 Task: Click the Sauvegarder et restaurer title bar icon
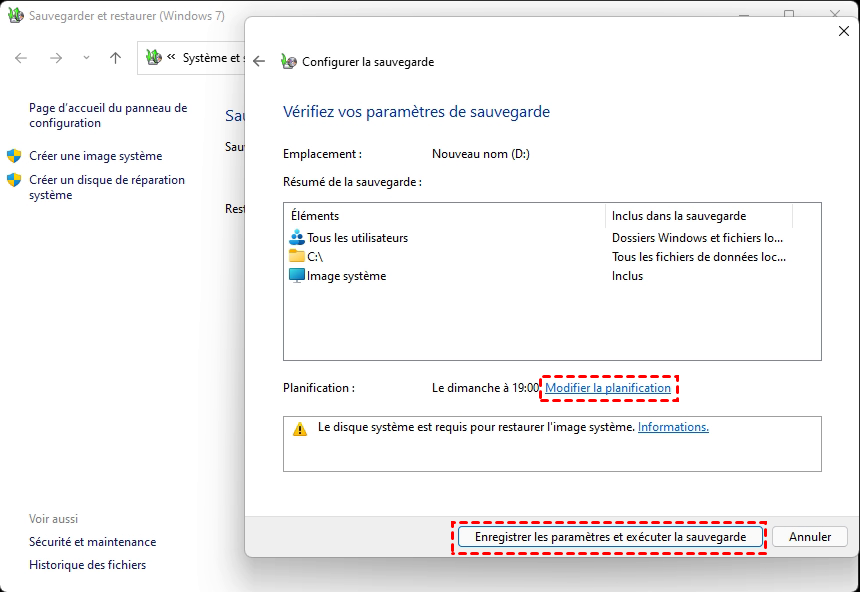(15, 15)
